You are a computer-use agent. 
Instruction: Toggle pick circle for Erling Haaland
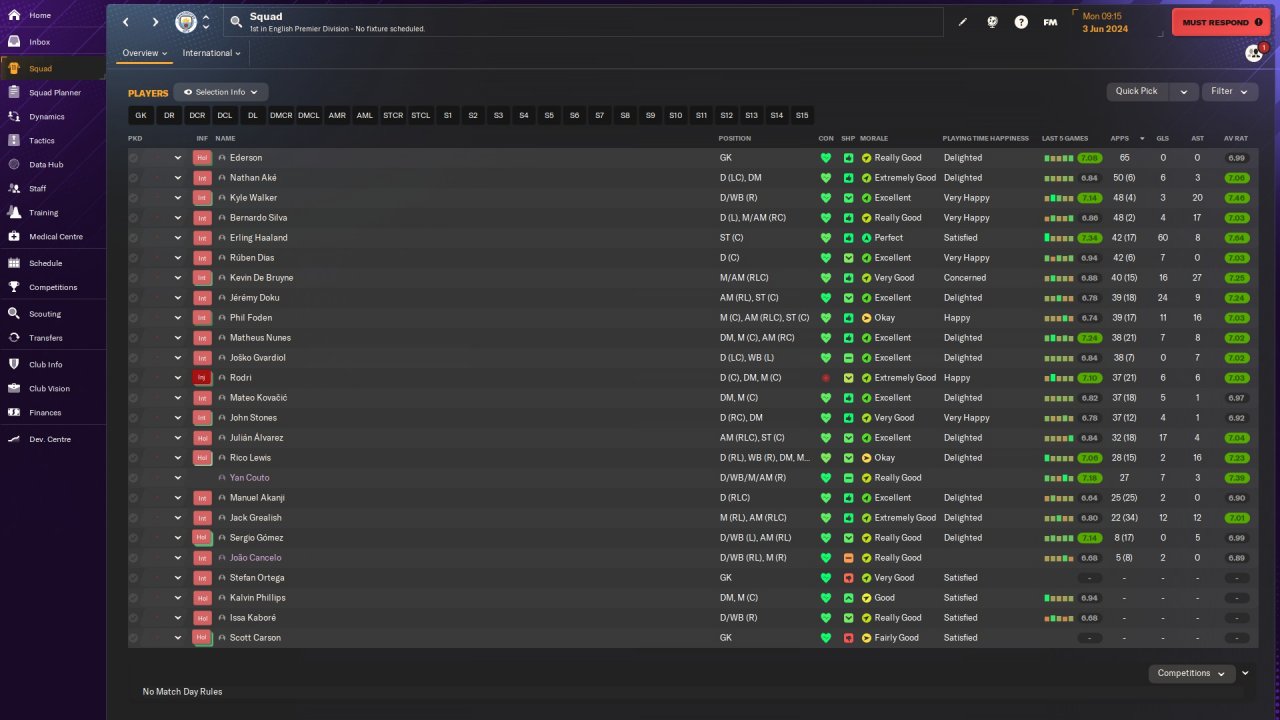tap(134, 238)
